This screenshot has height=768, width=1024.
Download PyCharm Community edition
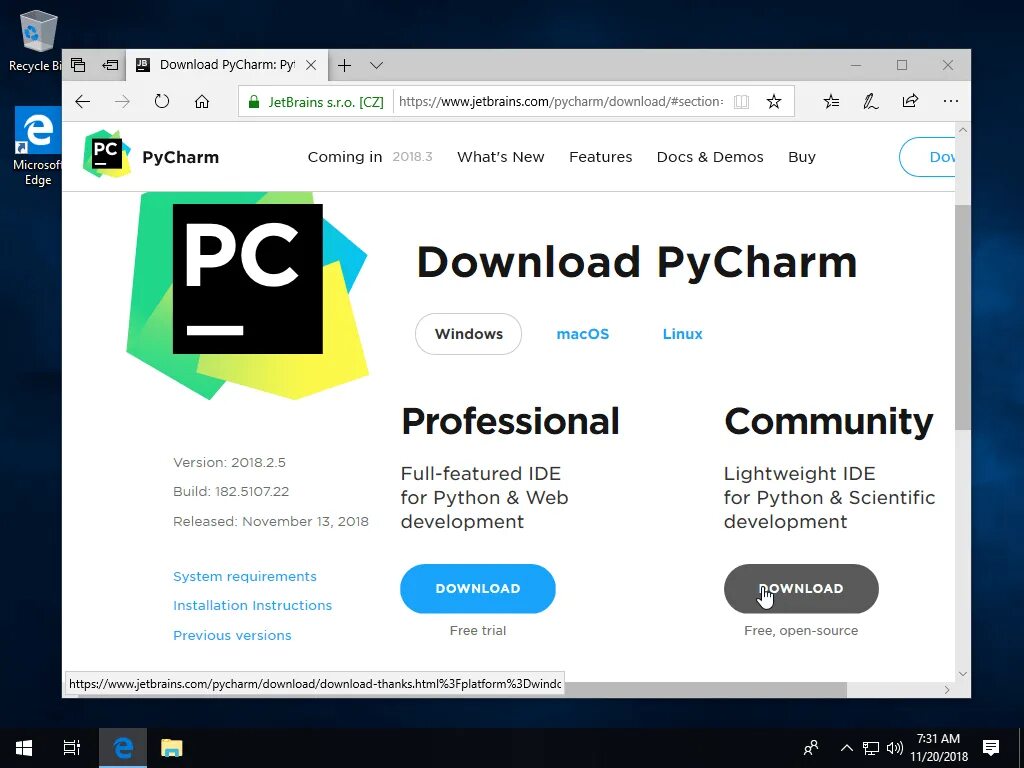pyautogui.click(x=801, y=588)
